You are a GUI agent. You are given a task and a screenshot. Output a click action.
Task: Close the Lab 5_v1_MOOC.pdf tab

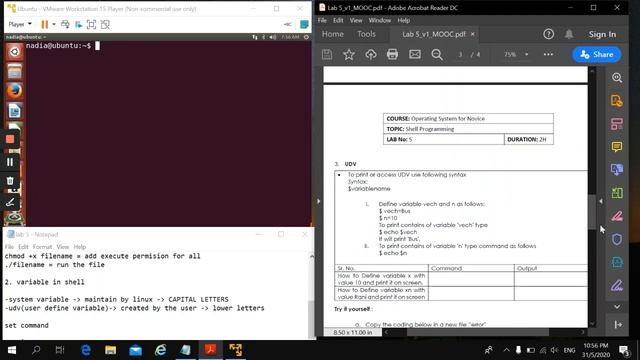point(473,34)
